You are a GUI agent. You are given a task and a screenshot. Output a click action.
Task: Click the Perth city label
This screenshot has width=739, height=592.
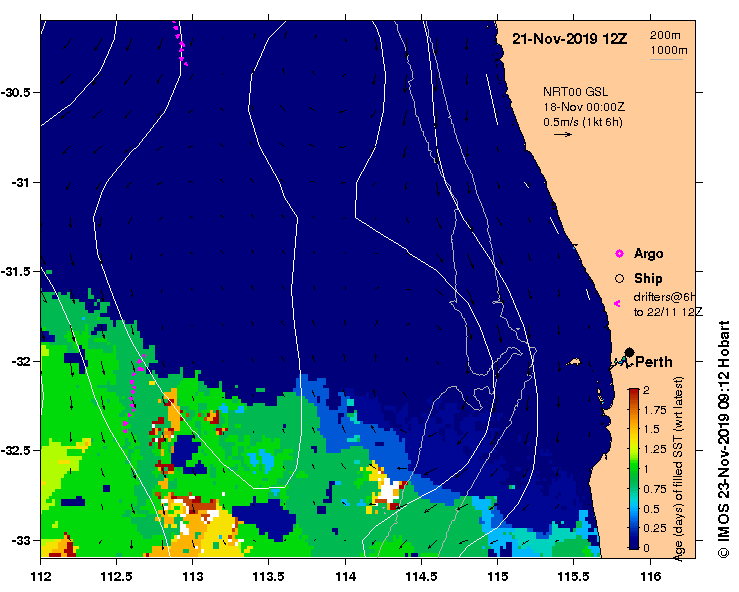pyautogui.click(x=654, y=362)
